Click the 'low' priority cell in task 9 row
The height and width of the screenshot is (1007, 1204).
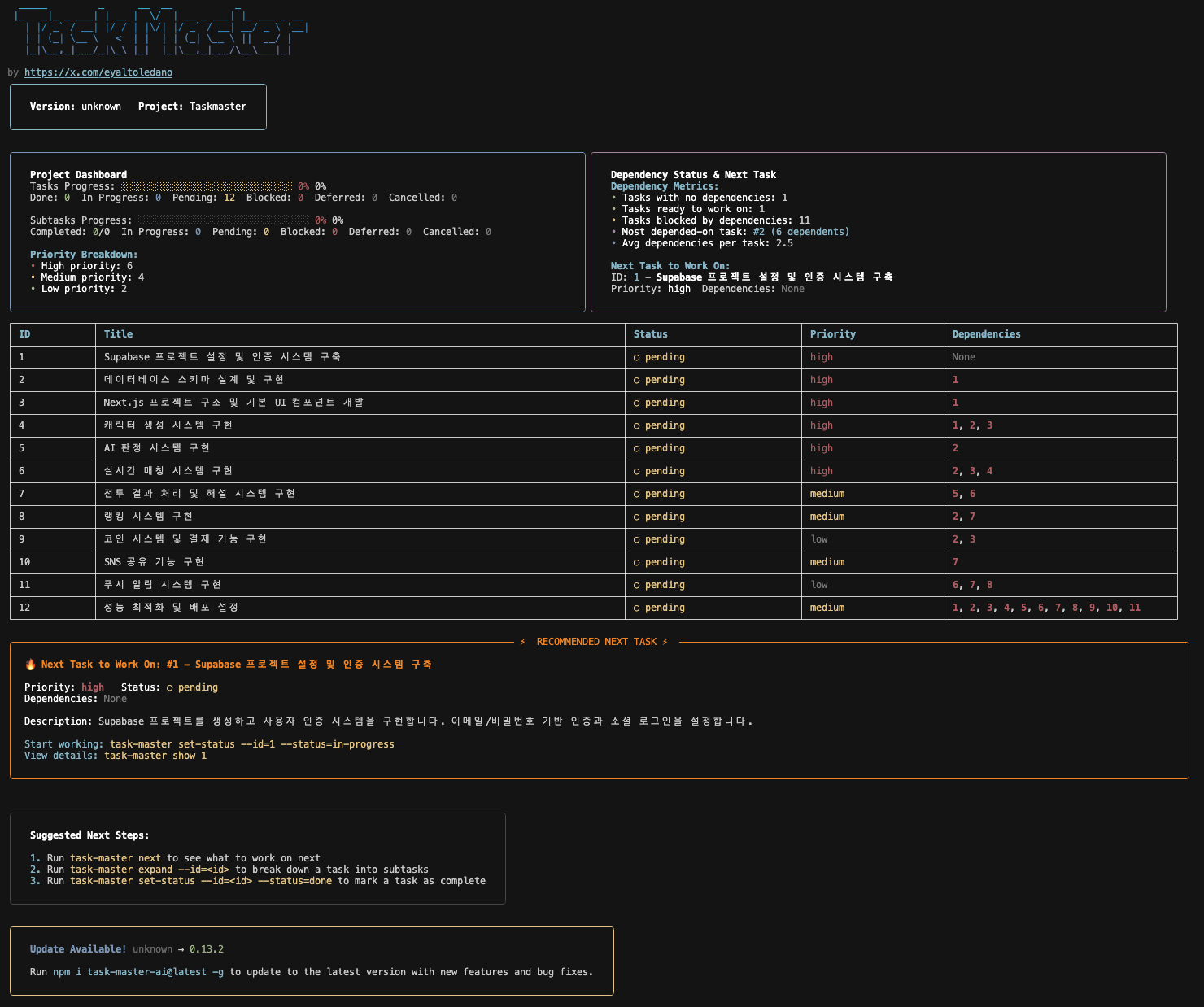click(x=819, y=539)
